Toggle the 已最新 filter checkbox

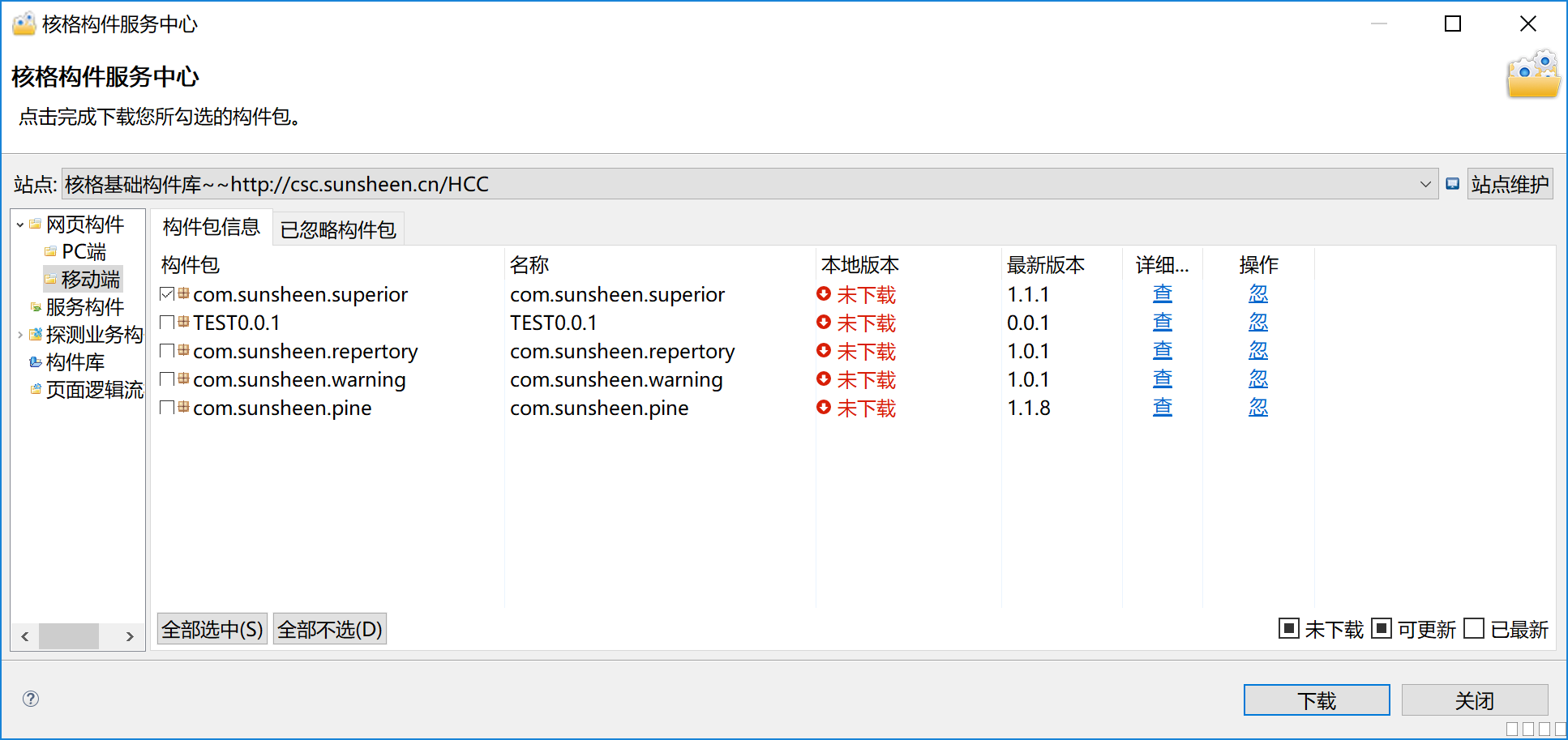click(1475, 629)
